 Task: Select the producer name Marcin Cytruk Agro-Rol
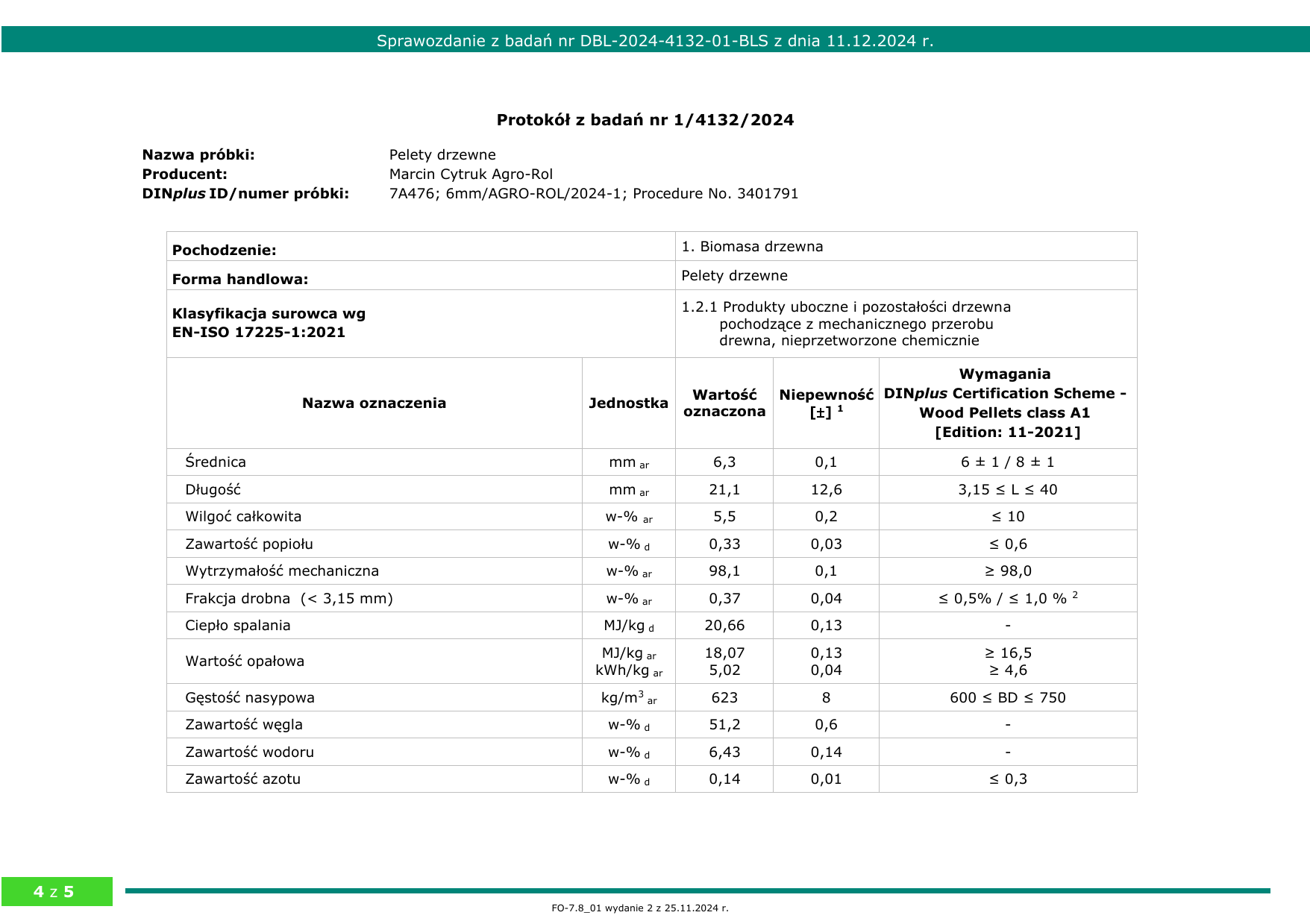(x=471, y=175)
